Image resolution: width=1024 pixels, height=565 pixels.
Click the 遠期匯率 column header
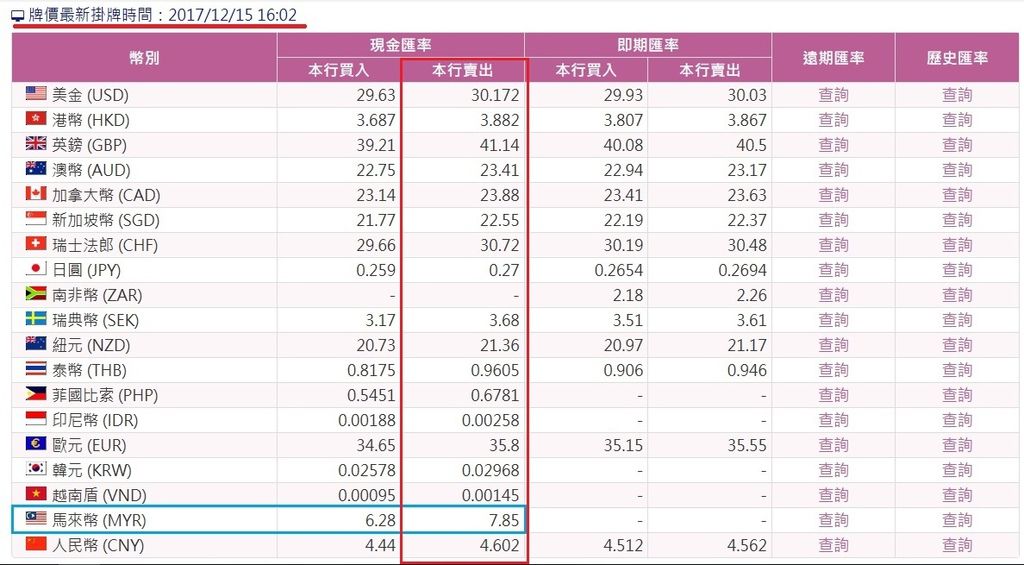[x=833, y=57]
